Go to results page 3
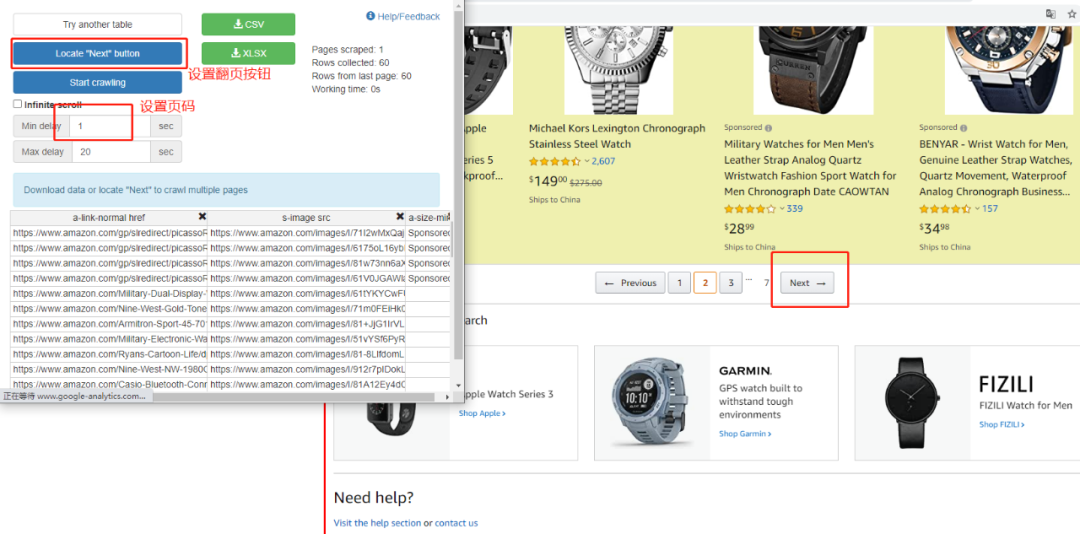The image size is (1080, 534). tap(731, 283)
